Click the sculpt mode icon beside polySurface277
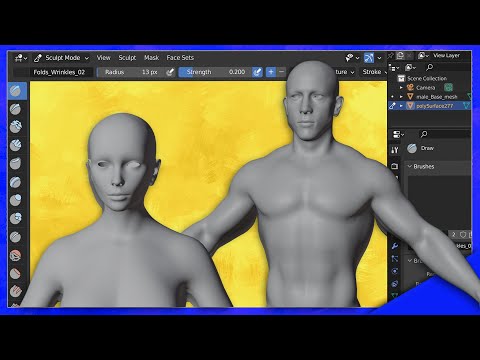Viewport: 480px width, 360px height. tap(393, 106)
